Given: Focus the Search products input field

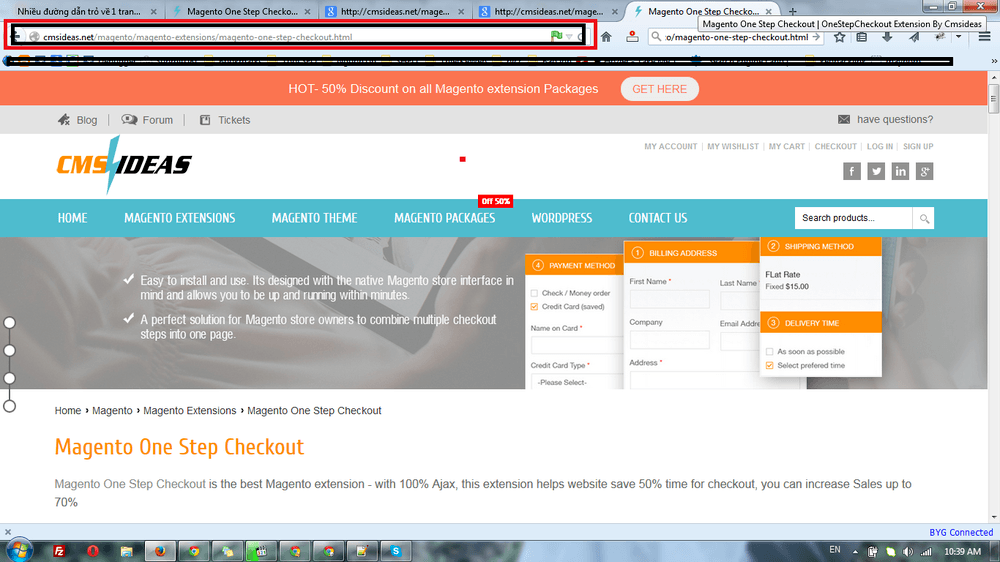Looking at the screenshot, I should pos(853,218).
